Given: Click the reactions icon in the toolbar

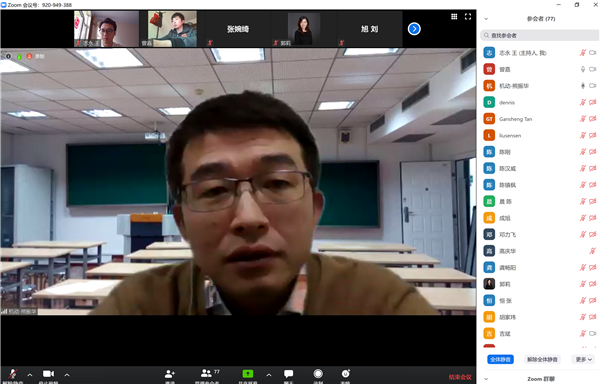Looking at the screenshot, I should click(346, 374).
